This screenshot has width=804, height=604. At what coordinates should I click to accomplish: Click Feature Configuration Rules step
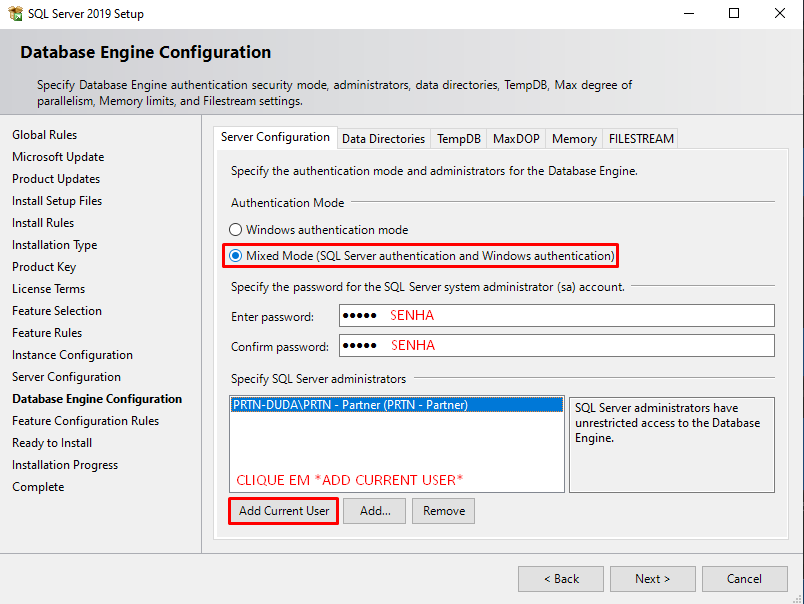coord(86,421)
